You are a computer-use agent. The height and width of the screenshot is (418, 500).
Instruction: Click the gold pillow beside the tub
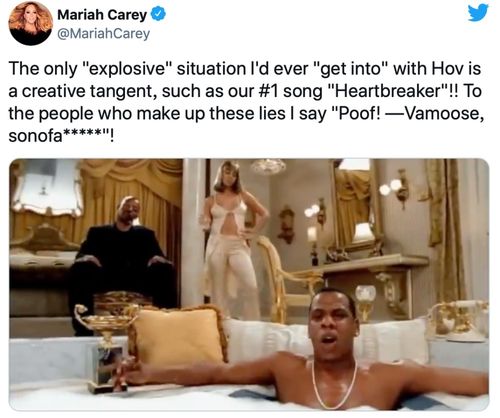178,335
